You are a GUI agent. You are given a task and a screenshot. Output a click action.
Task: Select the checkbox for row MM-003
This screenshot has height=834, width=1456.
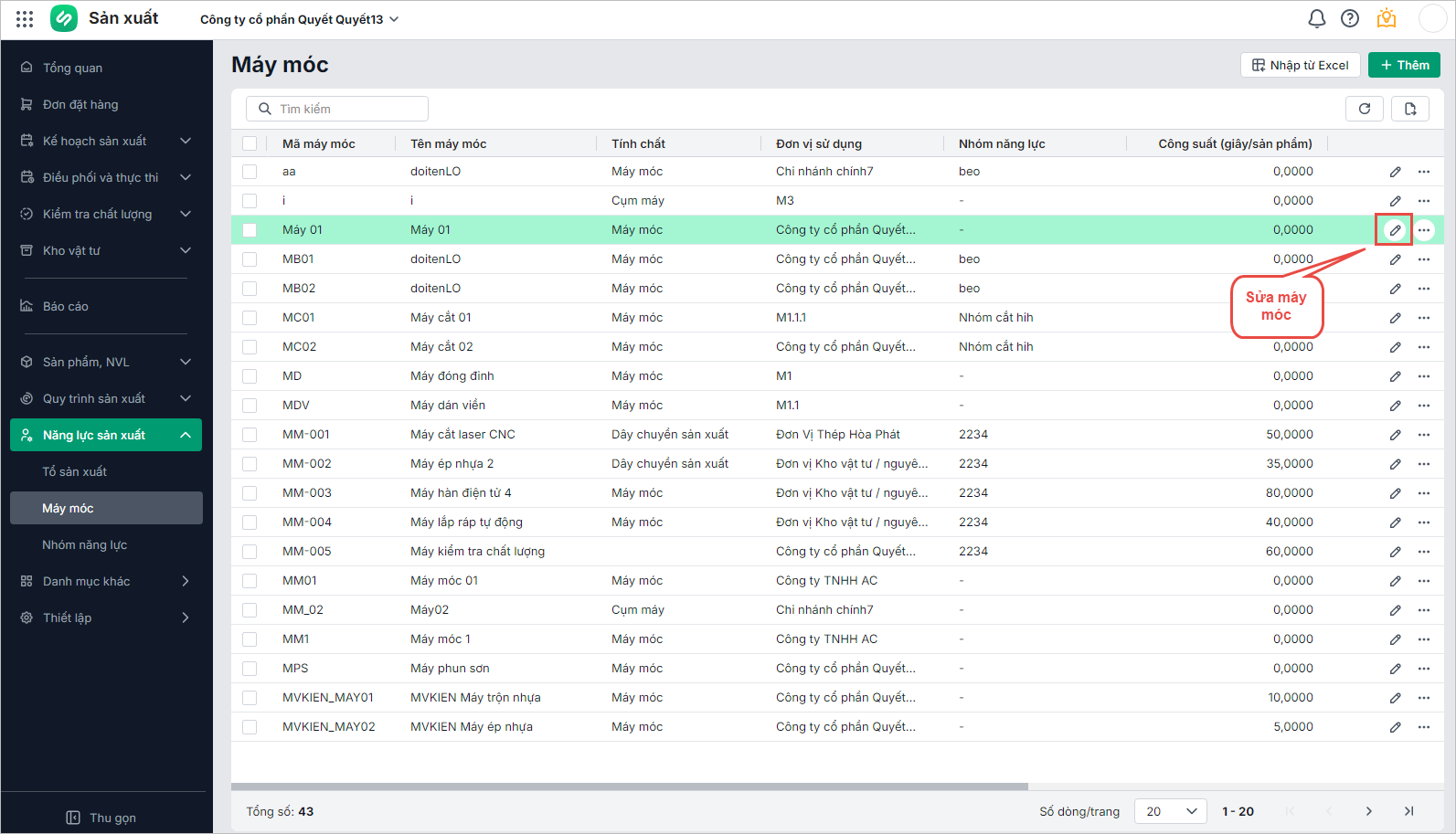(250, 493)
